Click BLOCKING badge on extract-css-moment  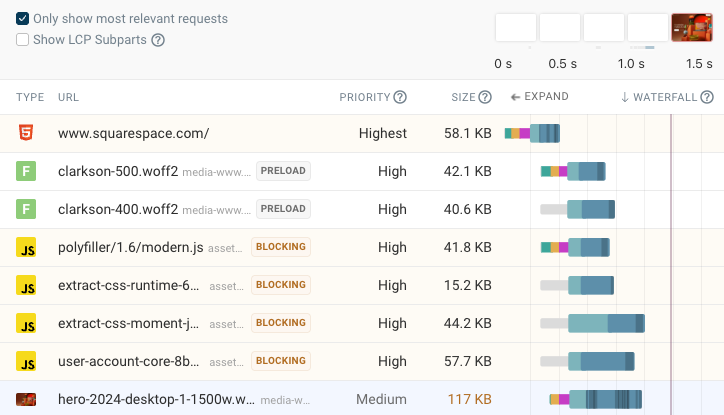[x=281, y=323]
